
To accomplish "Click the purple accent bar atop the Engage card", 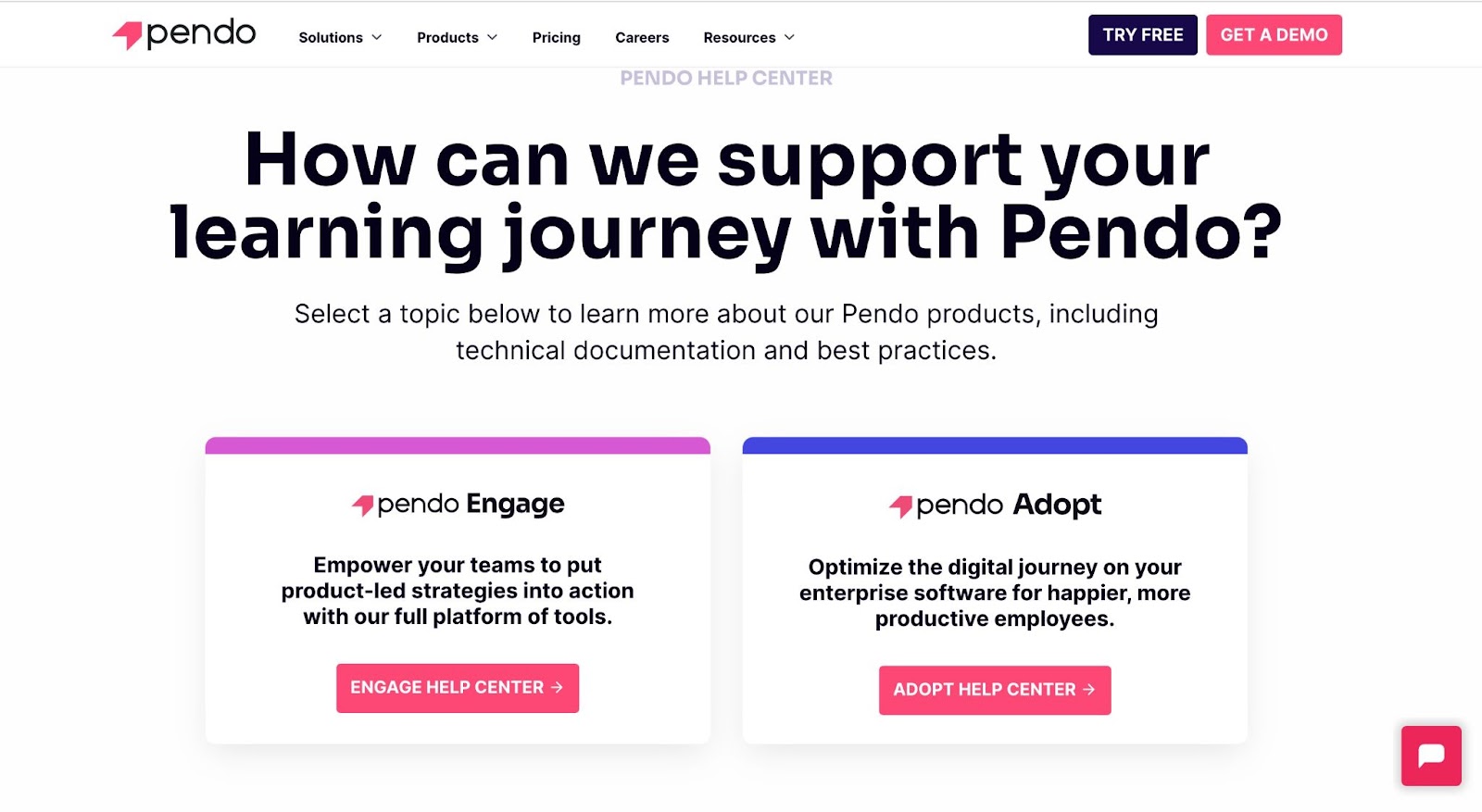I will [458, 445].
